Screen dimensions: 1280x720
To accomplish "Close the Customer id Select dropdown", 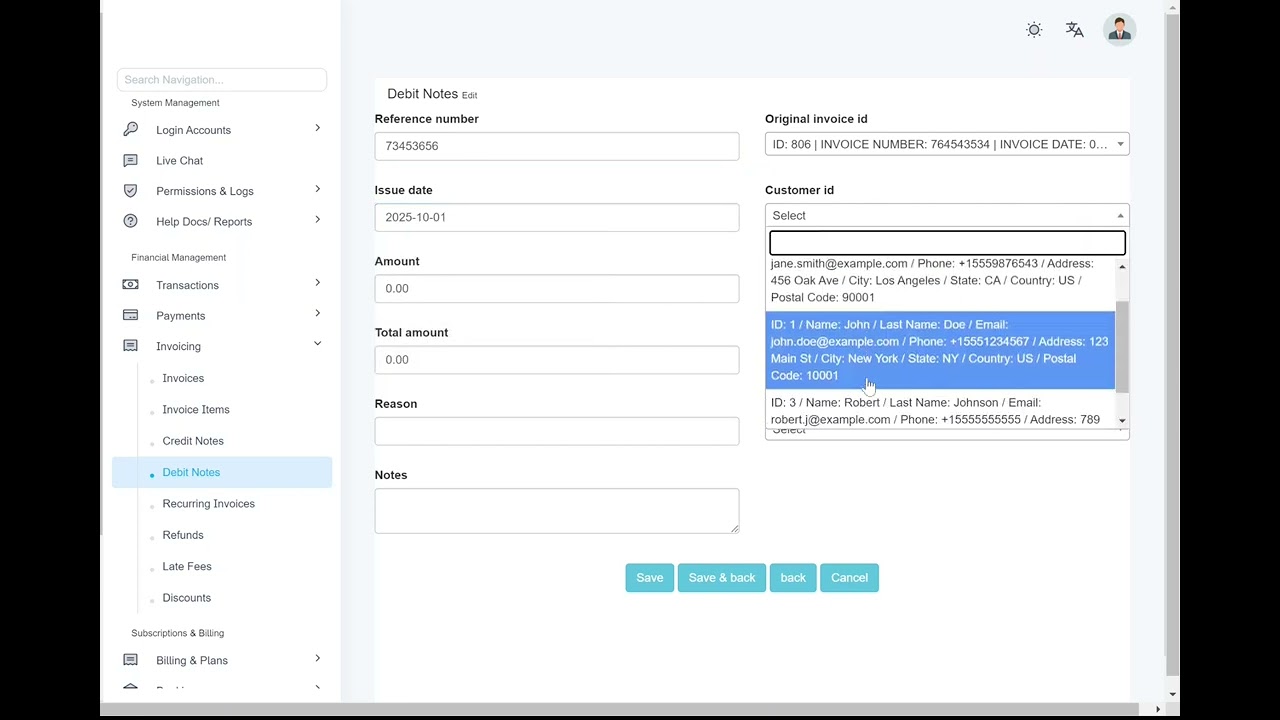I will coord(947,215).
